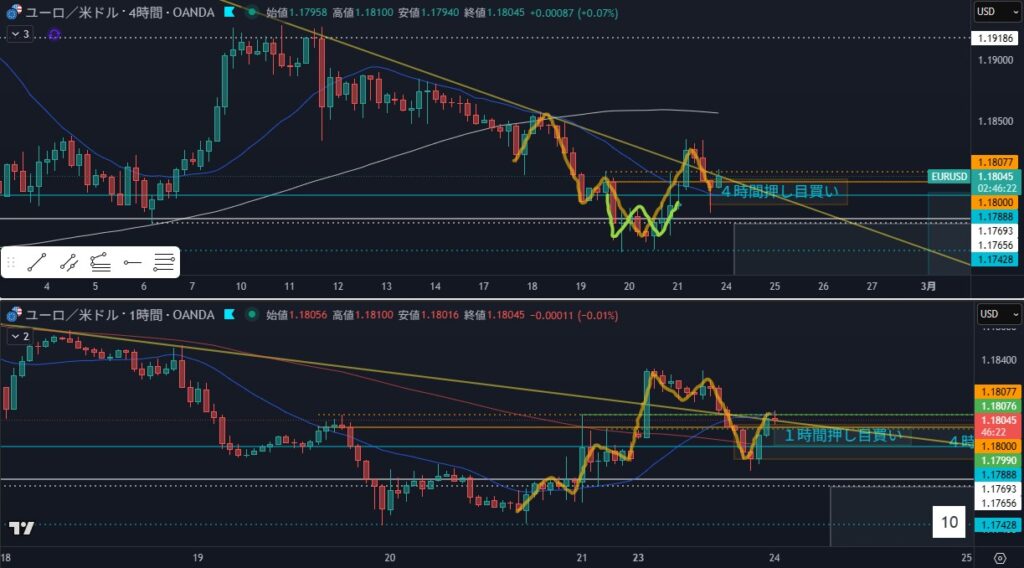Click the ユーロ/米ドル 1時間 chart title
The image size is (1024, 568).
click(118, 315)
